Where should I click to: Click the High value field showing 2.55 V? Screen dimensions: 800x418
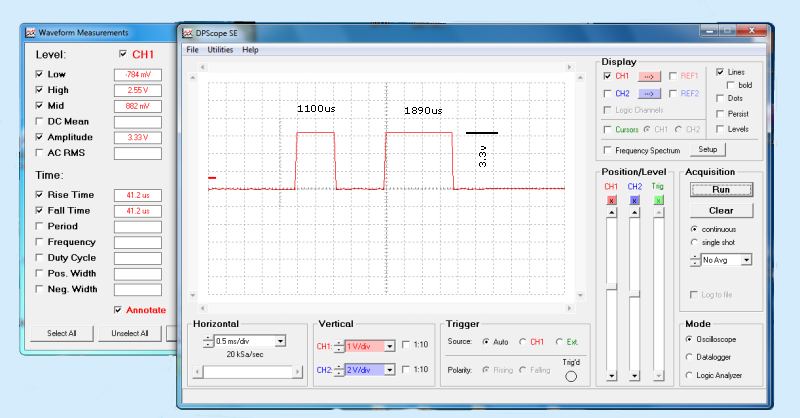click(138, 90)
